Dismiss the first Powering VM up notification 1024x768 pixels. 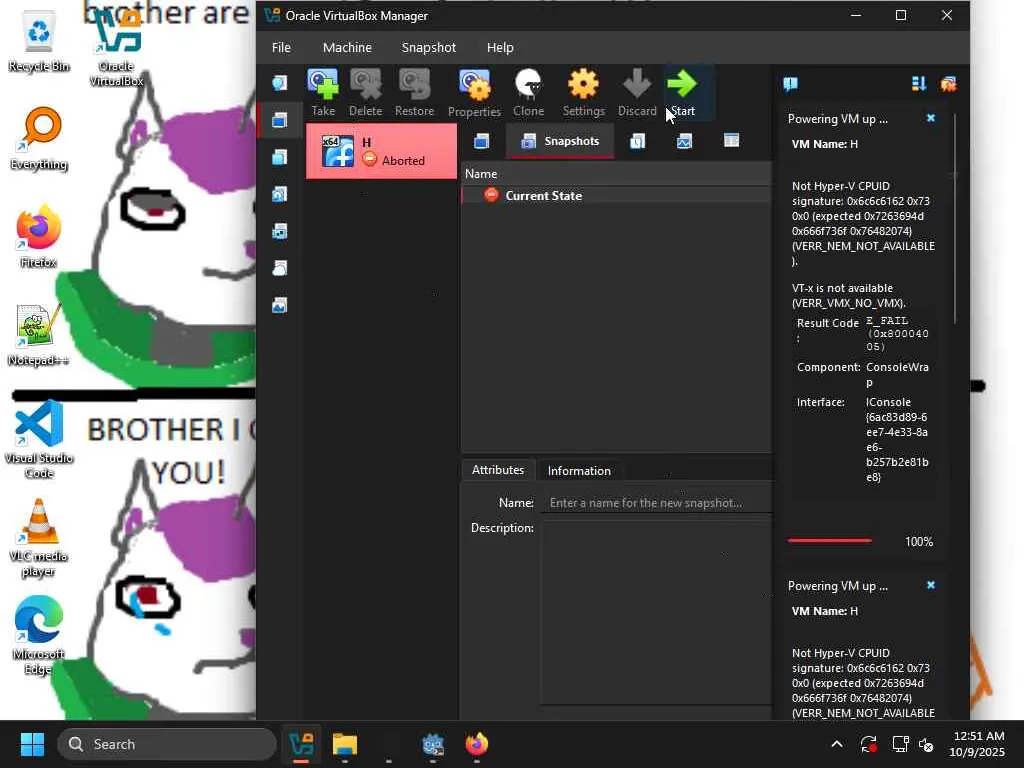coord(931,118)
